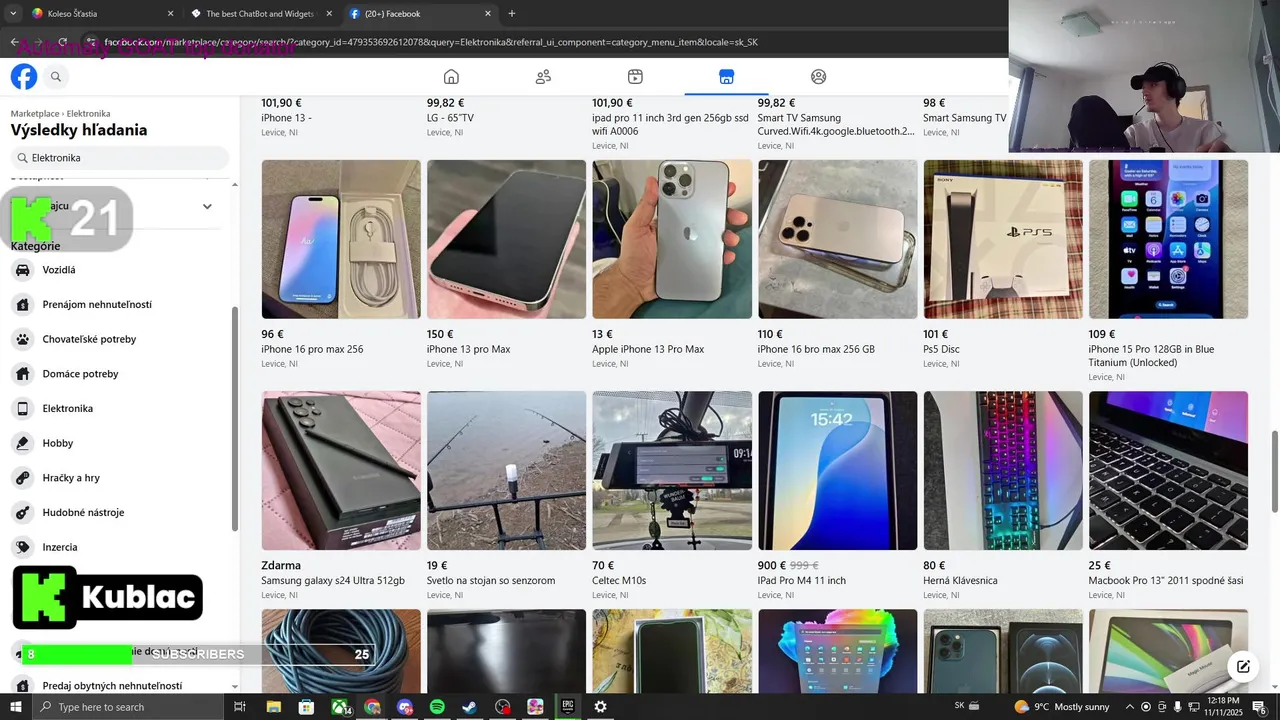
Task: Open Predaj obytných nehnuteľností category link
Action: coord(112,686)
